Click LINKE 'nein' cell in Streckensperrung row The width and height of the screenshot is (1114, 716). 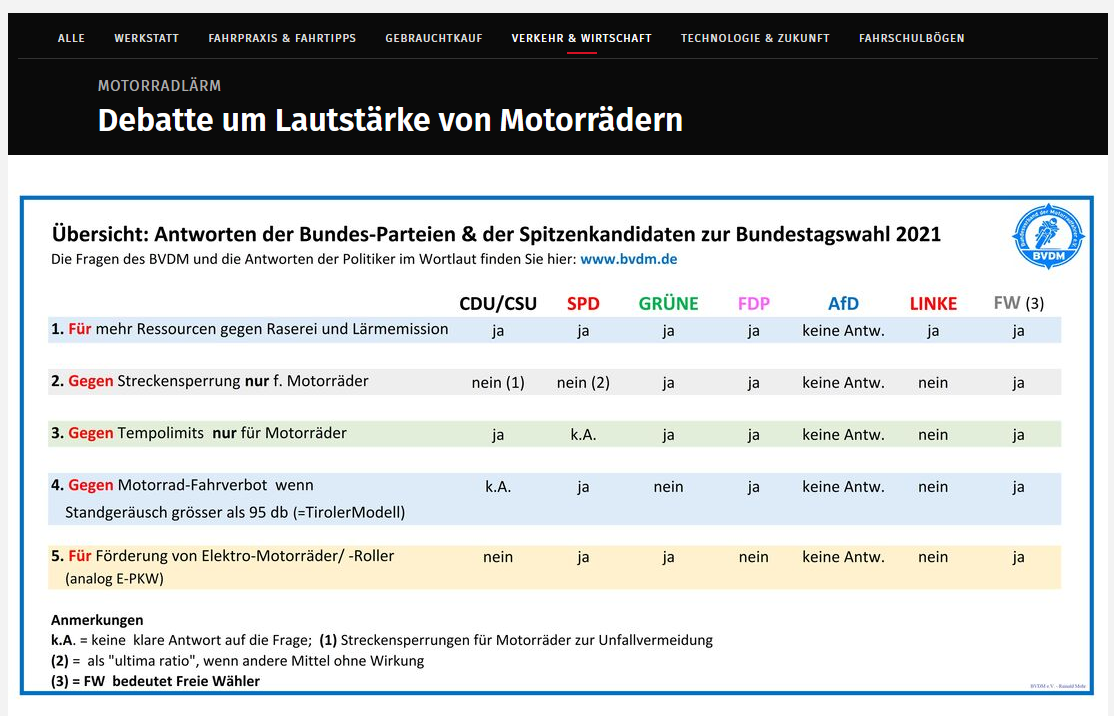click(933, 383)
